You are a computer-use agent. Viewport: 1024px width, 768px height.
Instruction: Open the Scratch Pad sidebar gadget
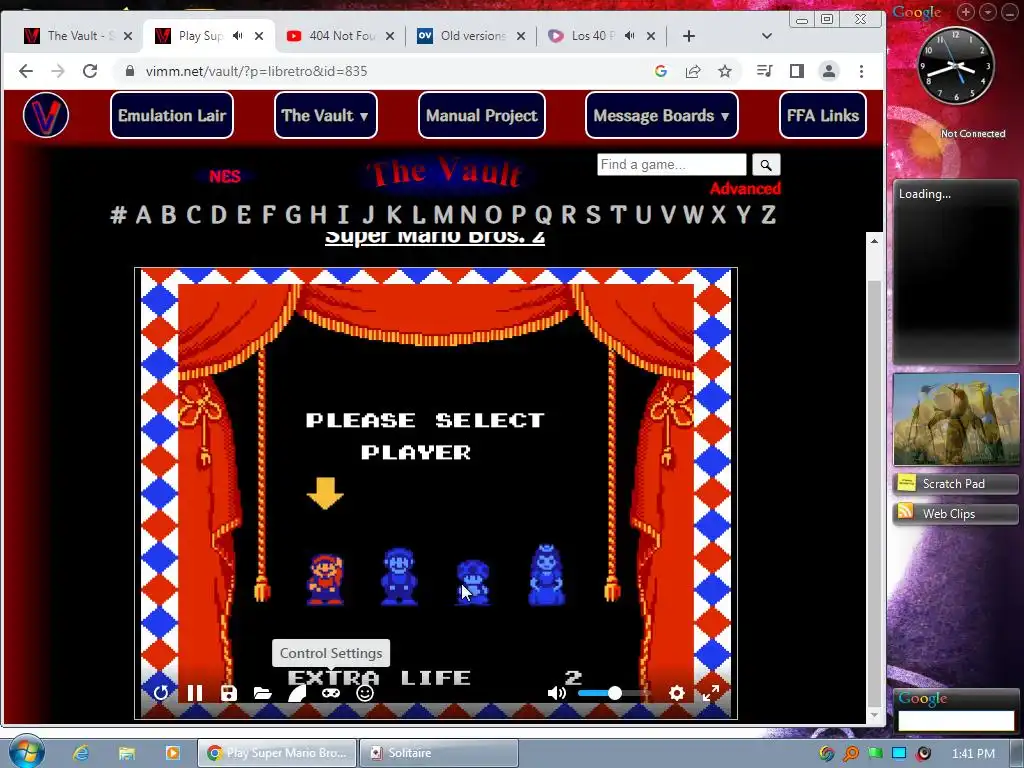point(955,484)
